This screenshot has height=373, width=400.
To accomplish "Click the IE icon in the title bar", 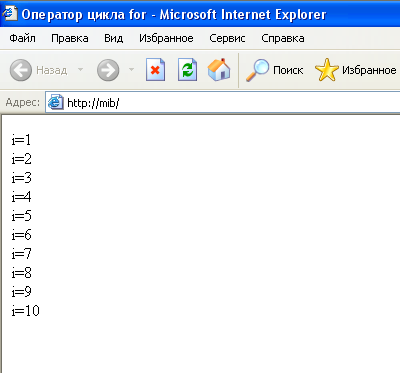I will (9, 14).
